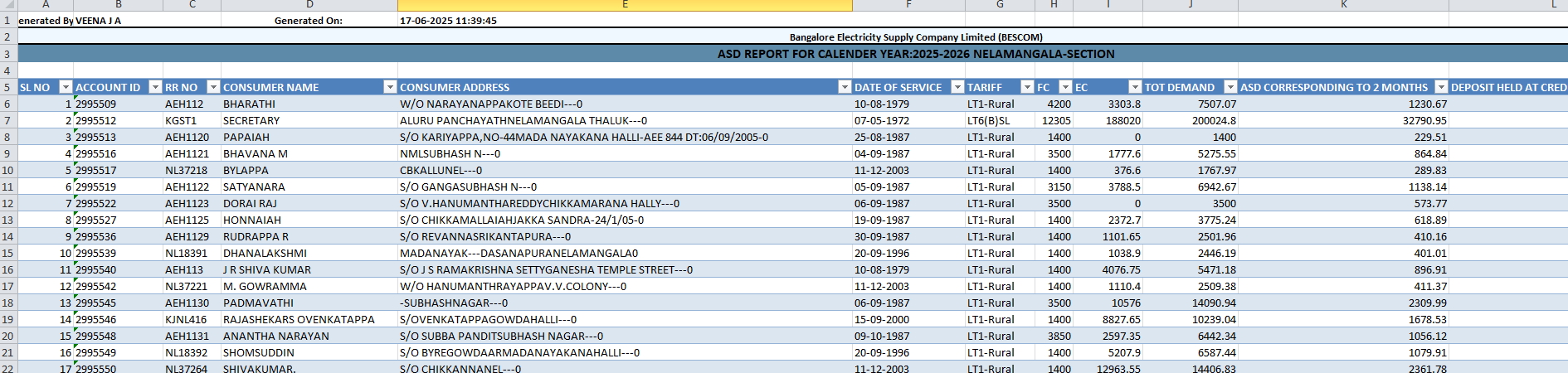Select highlighted column E header
1568x373 pixels.
pos(625,5)
